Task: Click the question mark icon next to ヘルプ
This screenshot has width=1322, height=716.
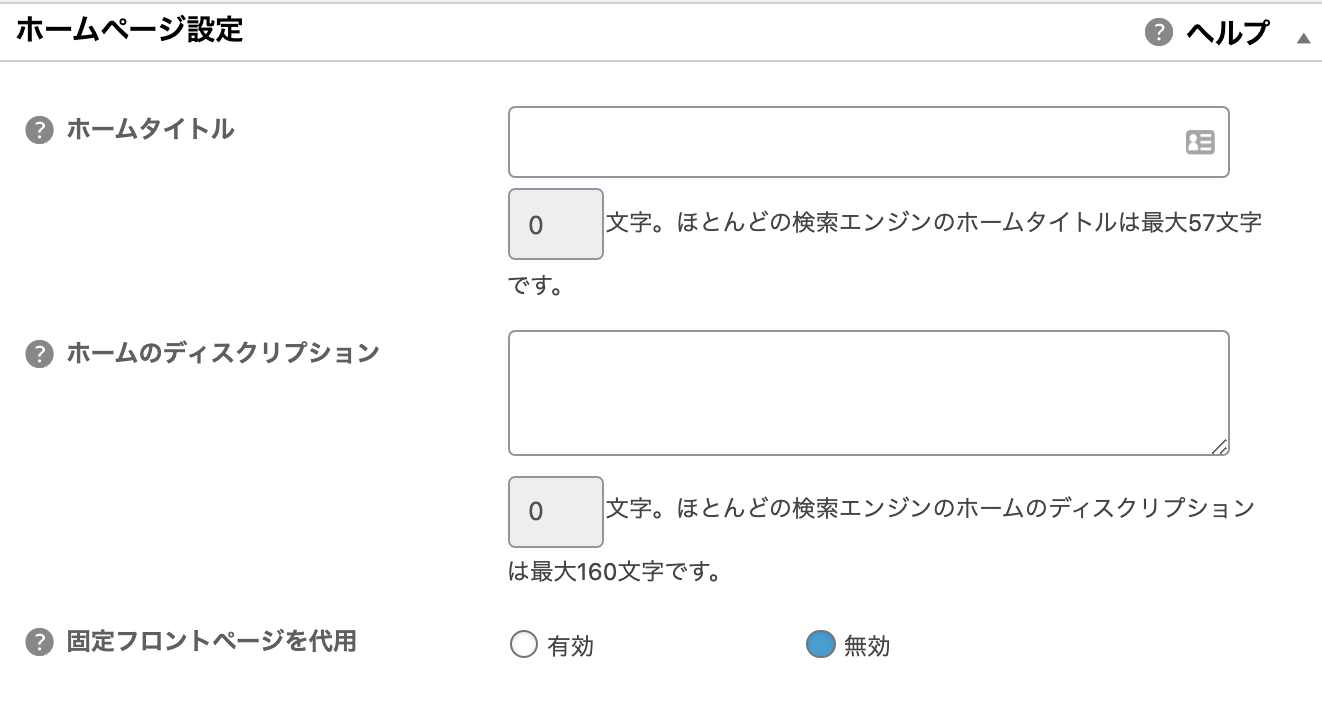Action: click(1158, 33)
